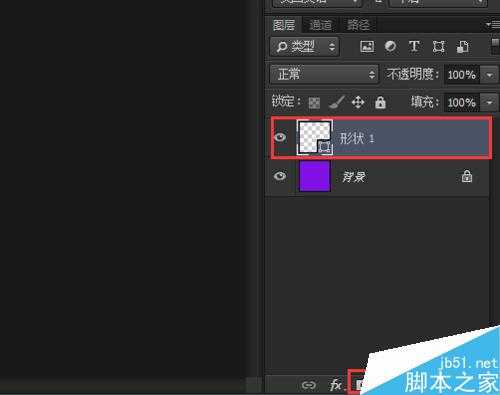This screenshot has width=500, height=395.
Task: Lock position move icon
Action: point(358,103)
